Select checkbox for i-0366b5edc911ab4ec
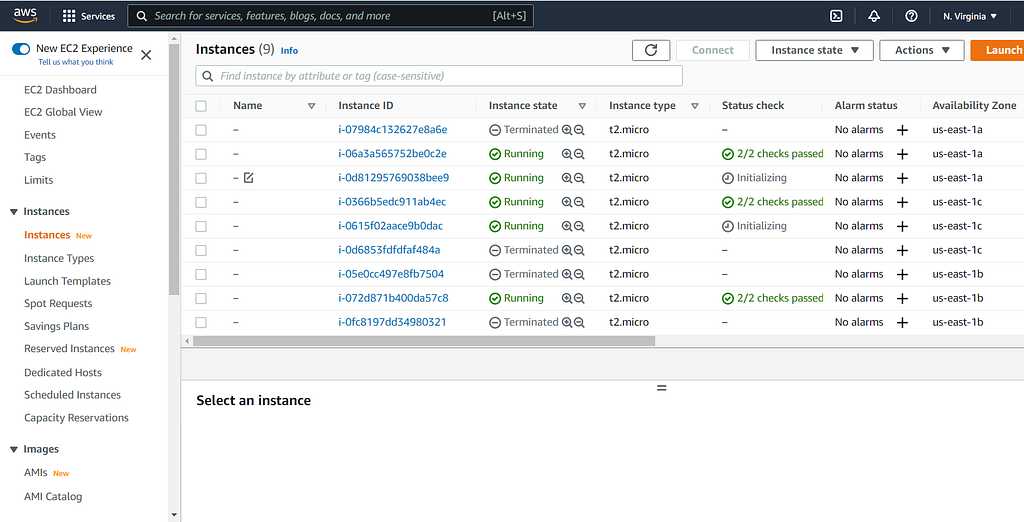This screenshot has width=1024, height=522. (201, 202)
